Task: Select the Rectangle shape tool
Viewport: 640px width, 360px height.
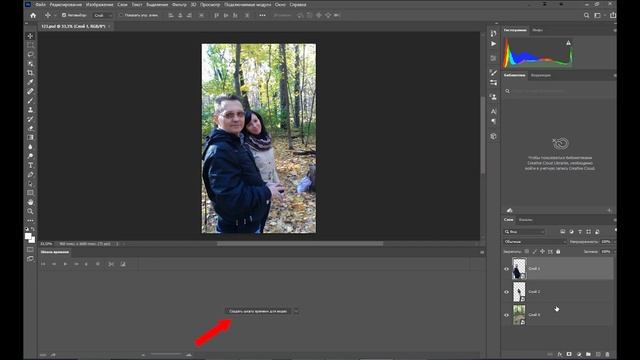Action: click(x=30, y=193)
